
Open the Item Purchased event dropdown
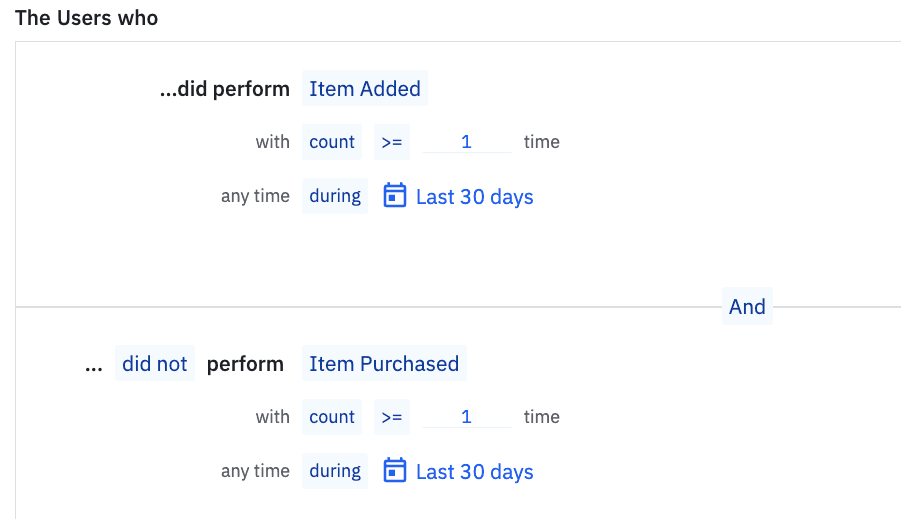[384, 364]
